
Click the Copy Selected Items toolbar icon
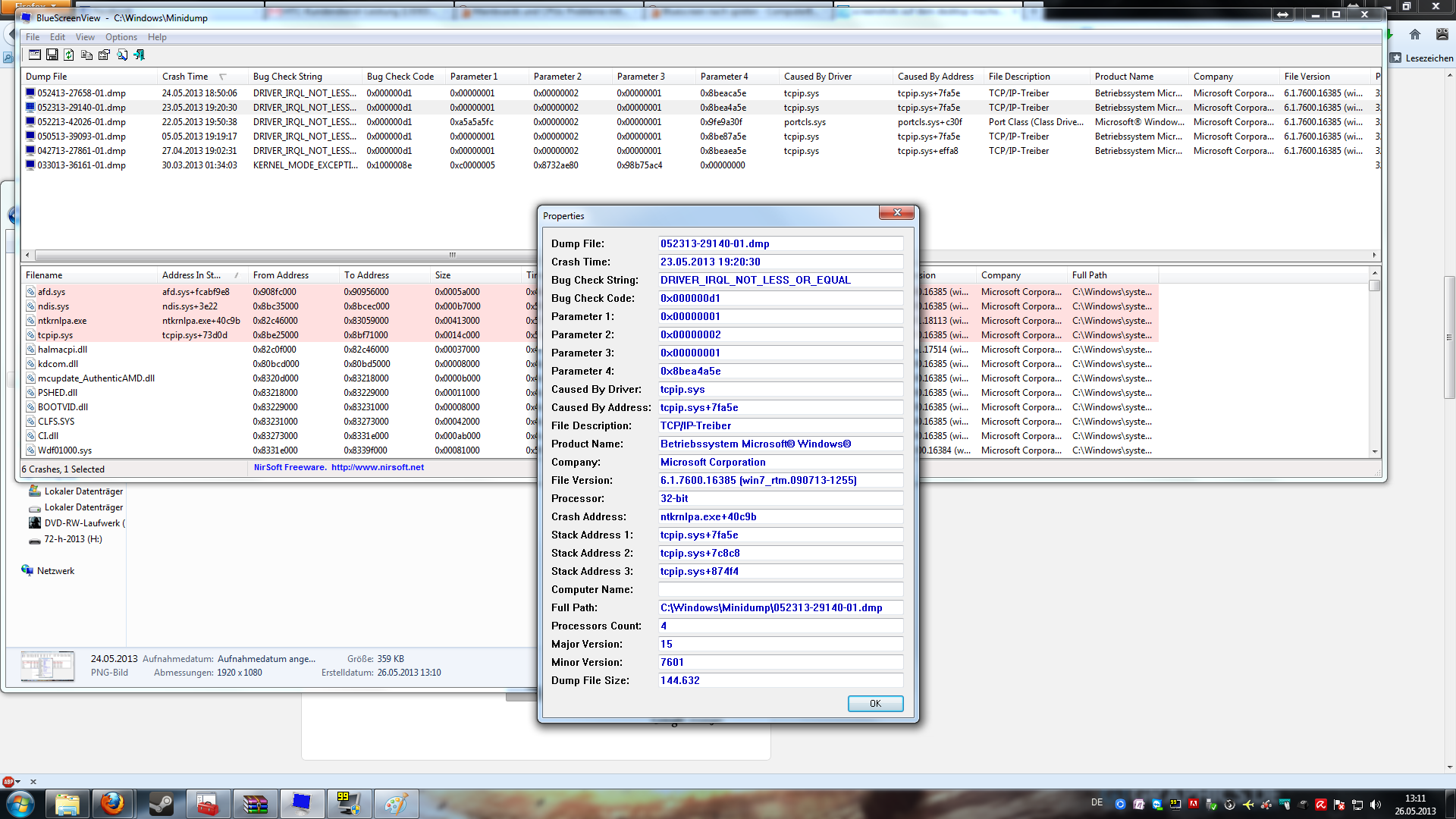point(86,55)
